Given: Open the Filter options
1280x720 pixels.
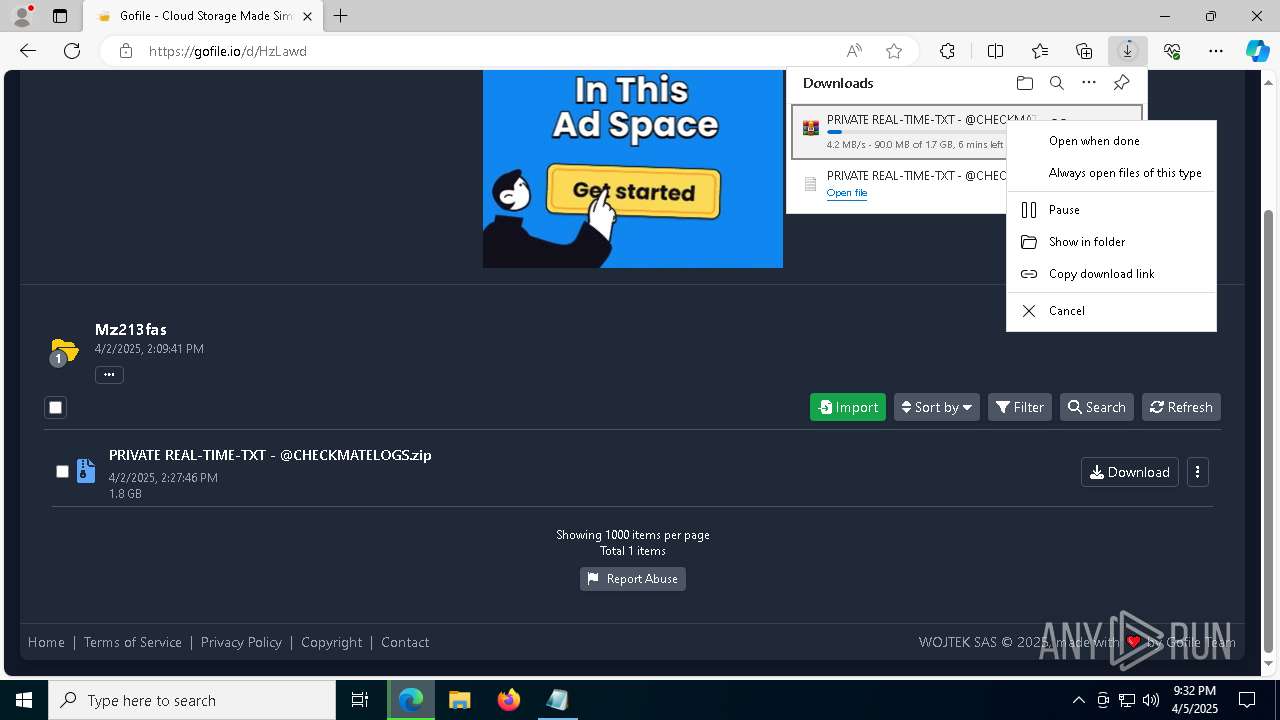Looking at the screenshot, I should (1020, 407).
